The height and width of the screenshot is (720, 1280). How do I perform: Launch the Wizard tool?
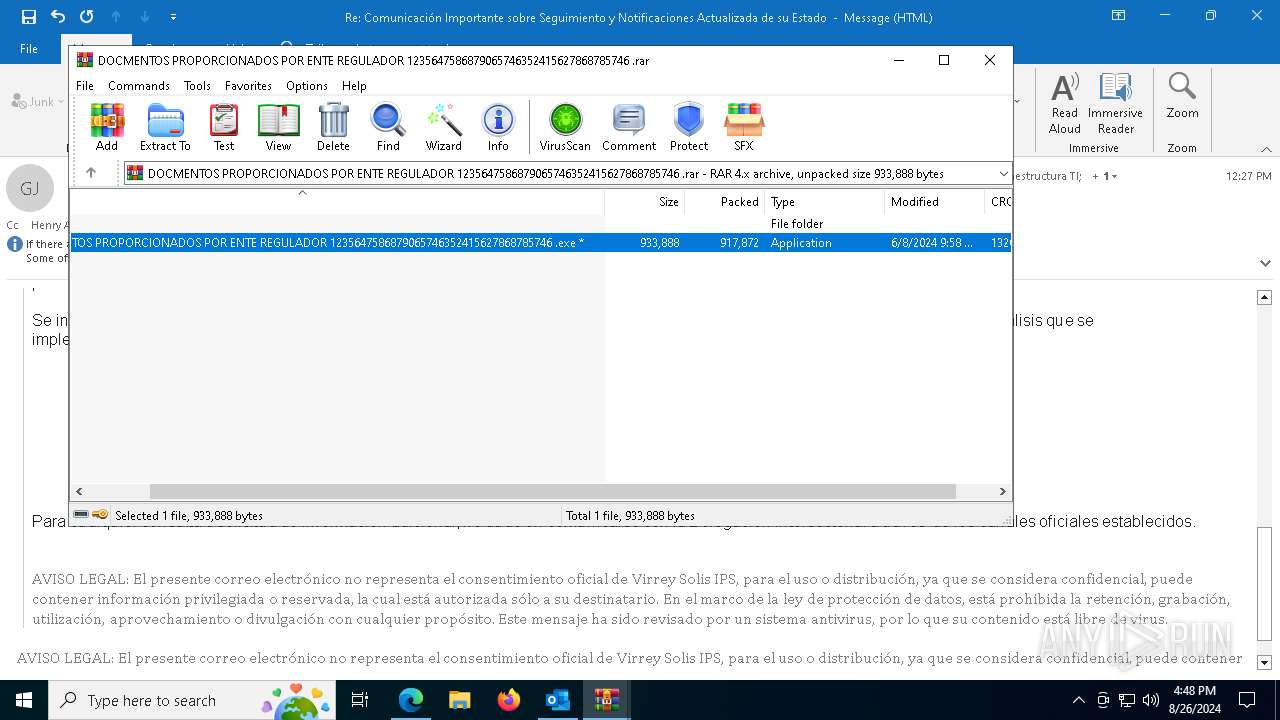coord(444,127)
